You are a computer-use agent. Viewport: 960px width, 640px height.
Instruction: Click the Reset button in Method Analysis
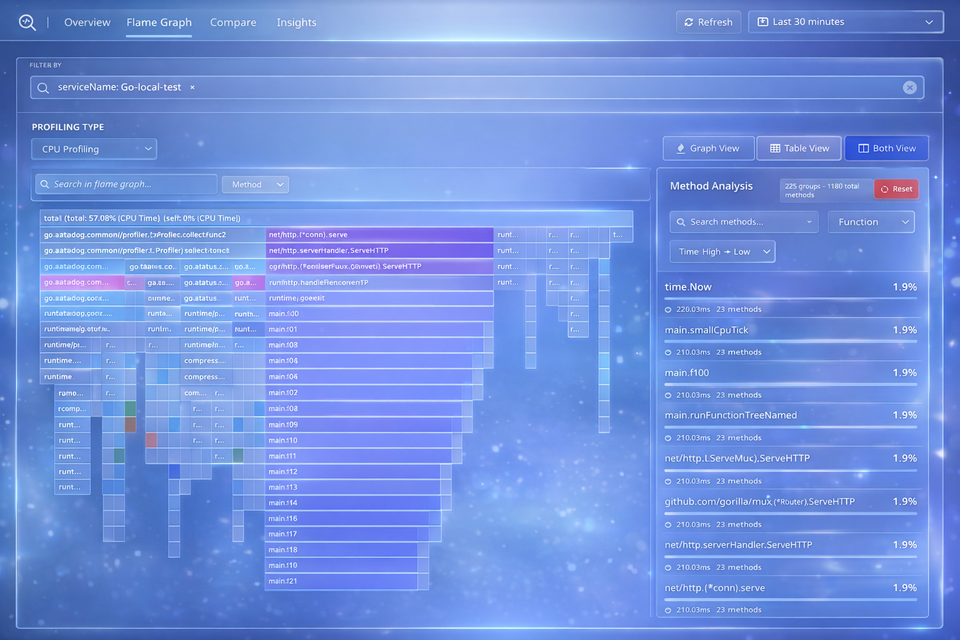[896, 188]
